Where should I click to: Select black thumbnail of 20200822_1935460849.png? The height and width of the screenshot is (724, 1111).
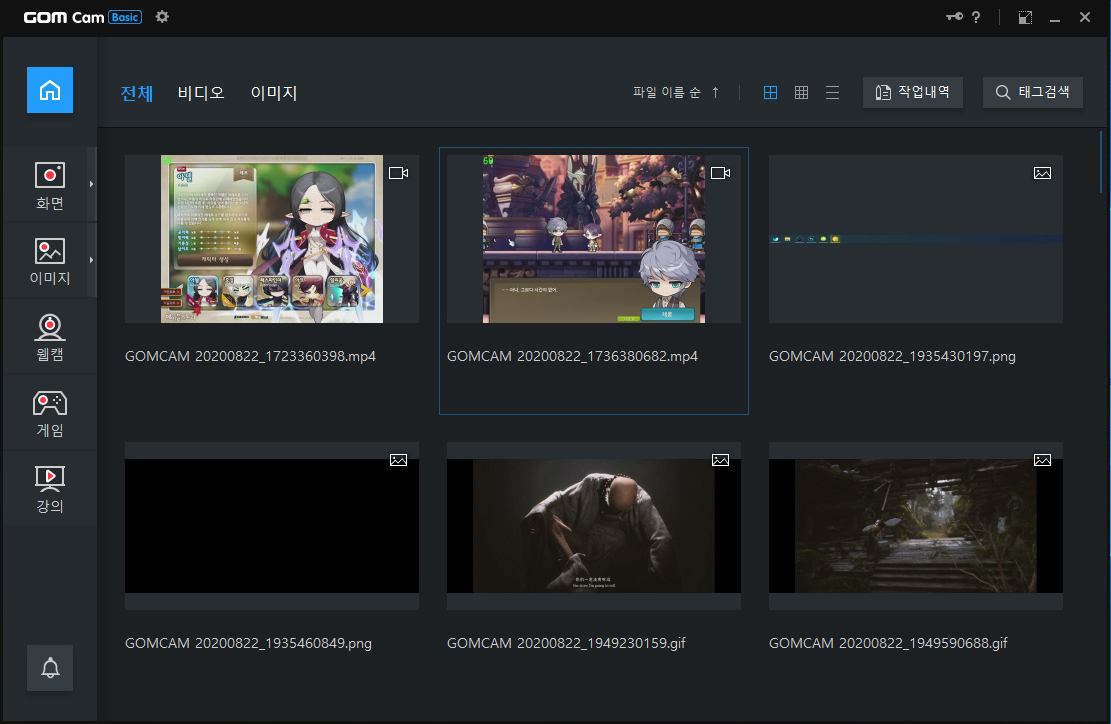(x=271, y=526)
